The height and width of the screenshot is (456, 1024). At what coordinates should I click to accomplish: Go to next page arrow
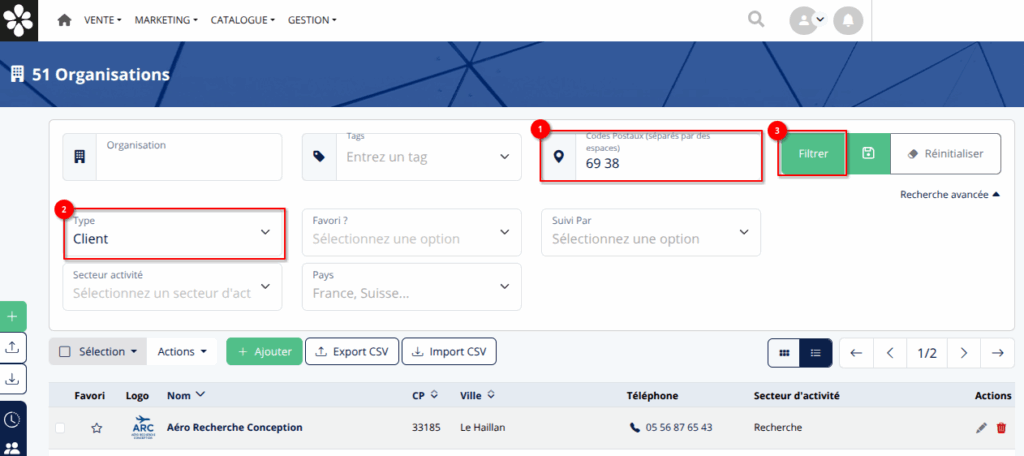963,353
